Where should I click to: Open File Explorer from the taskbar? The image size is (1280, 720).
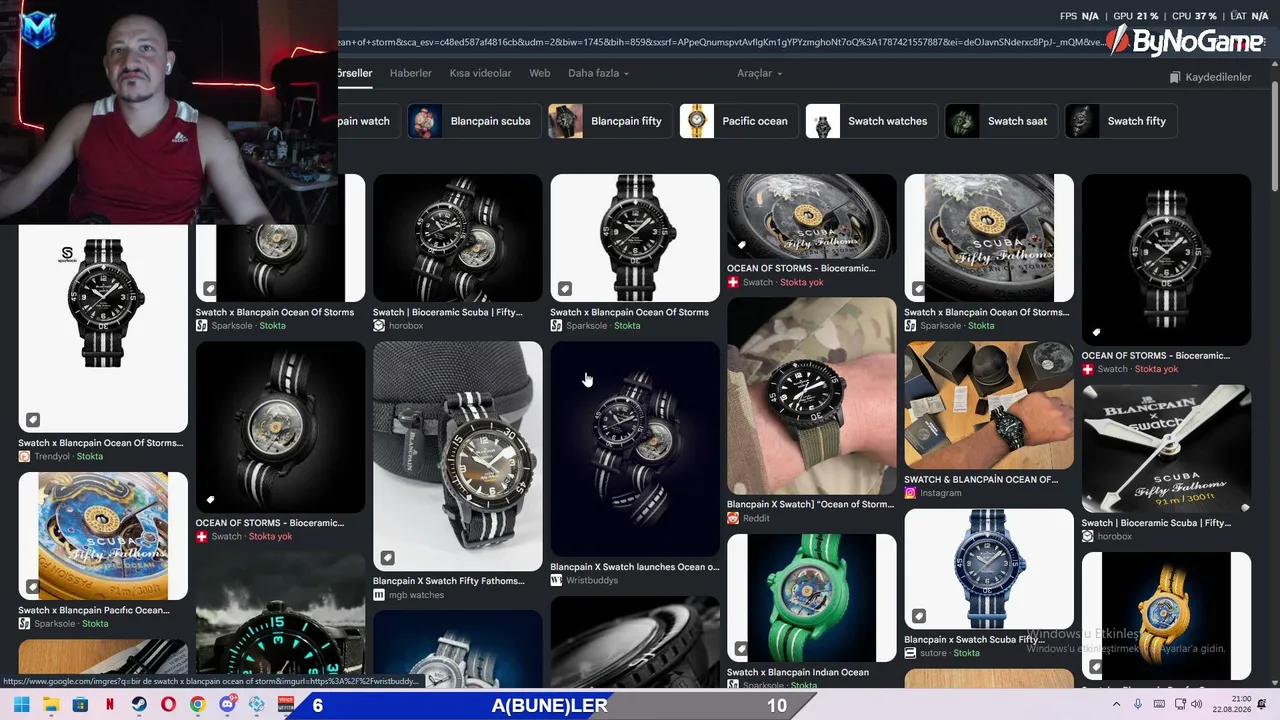[x=51, y=705]
